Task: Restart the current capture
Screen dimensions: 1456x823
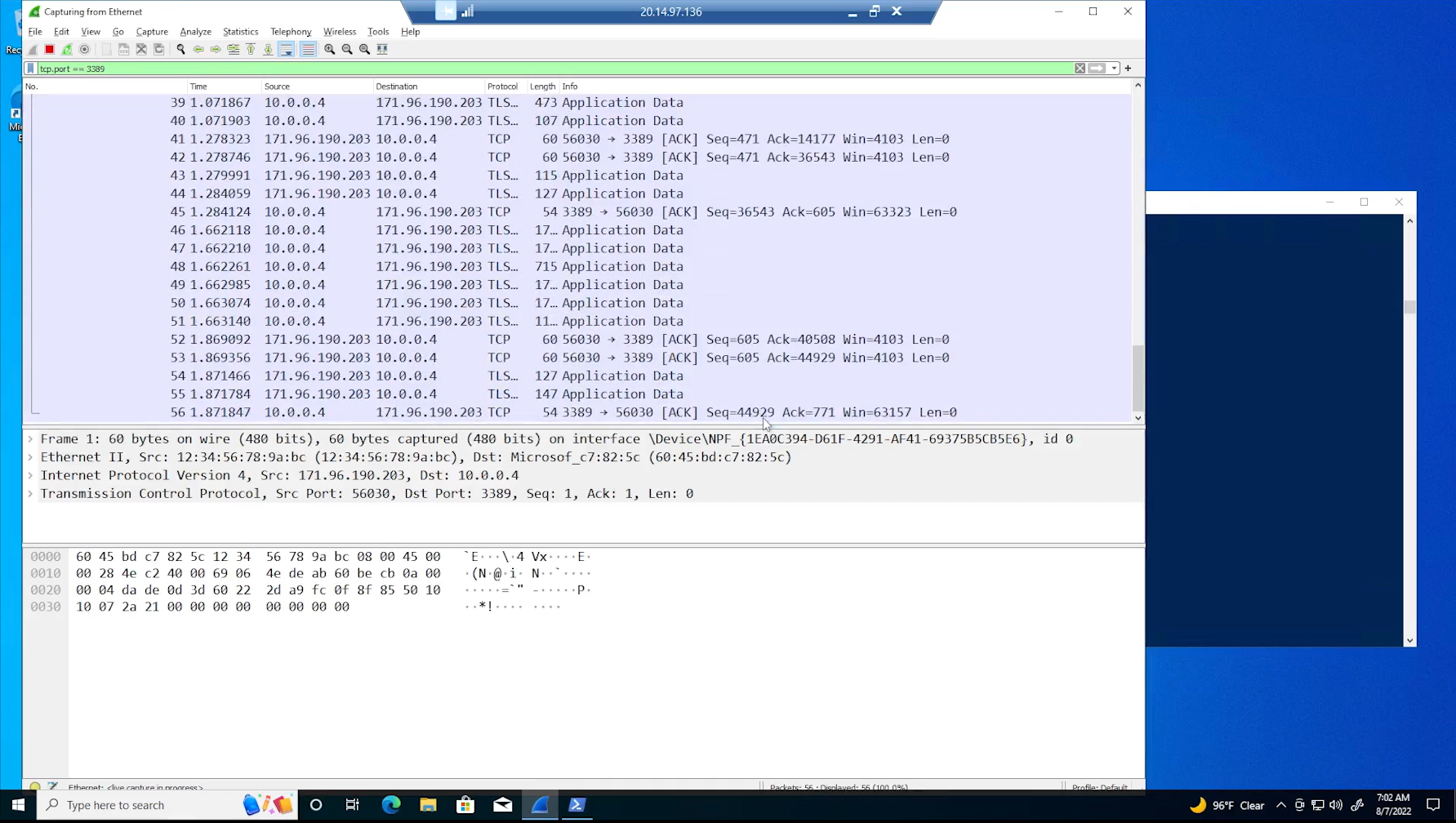Action: click(x=68, y=49)
